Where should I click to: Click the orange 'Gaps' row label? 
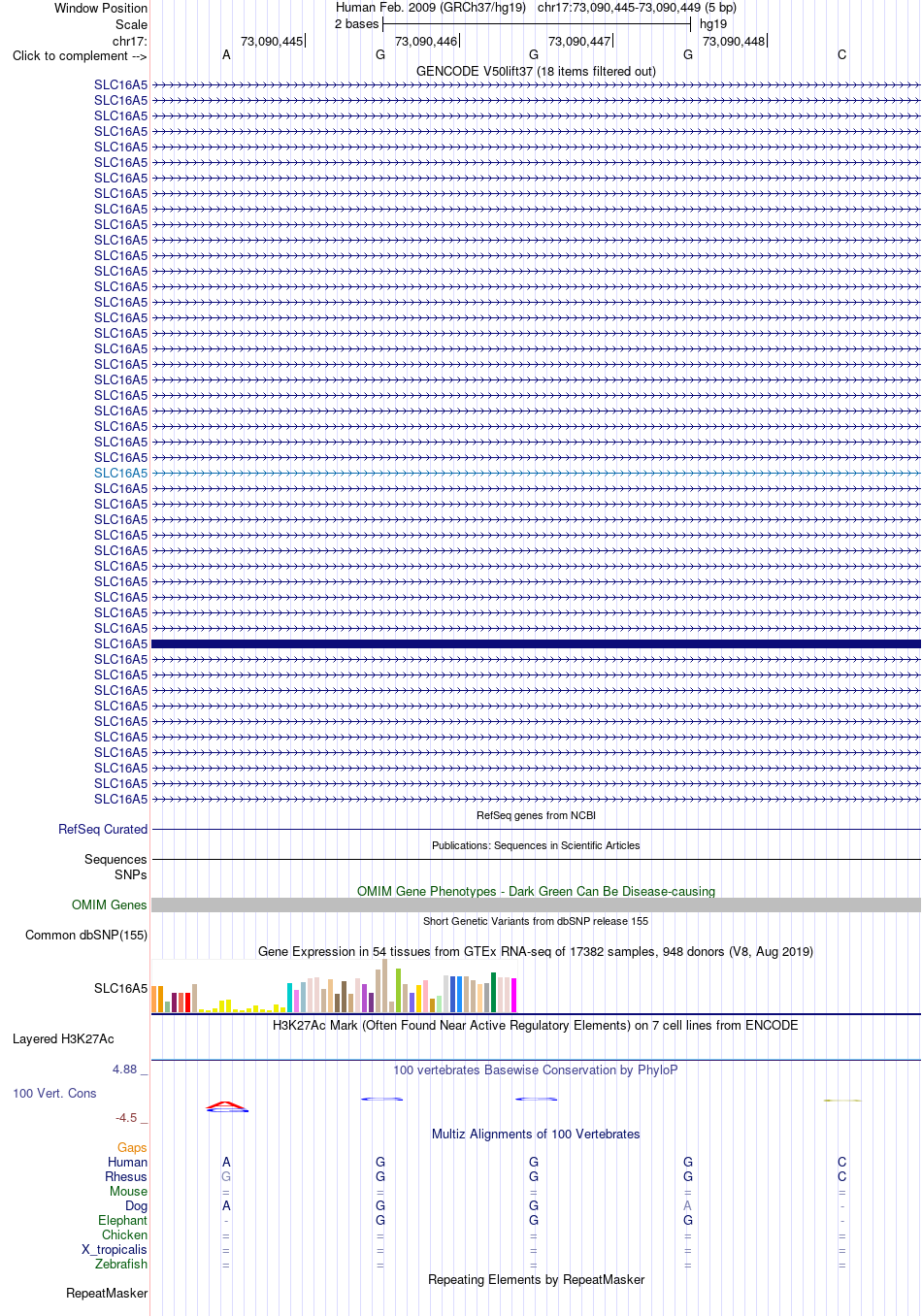pos(132,1147)
